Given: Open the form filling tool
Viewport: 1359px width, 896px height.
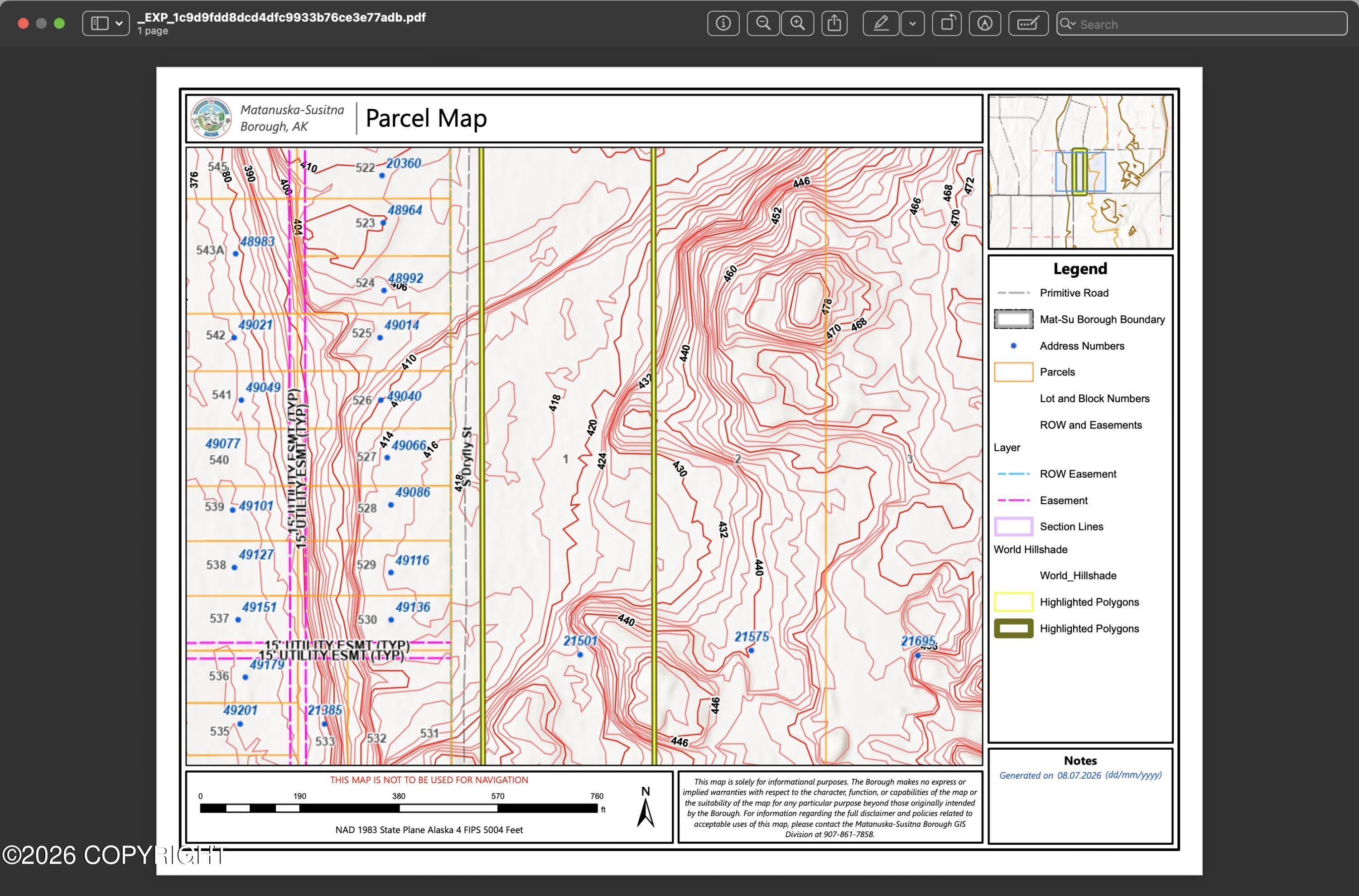Looking at the screenshot, I should click(x=1028, y=24).
